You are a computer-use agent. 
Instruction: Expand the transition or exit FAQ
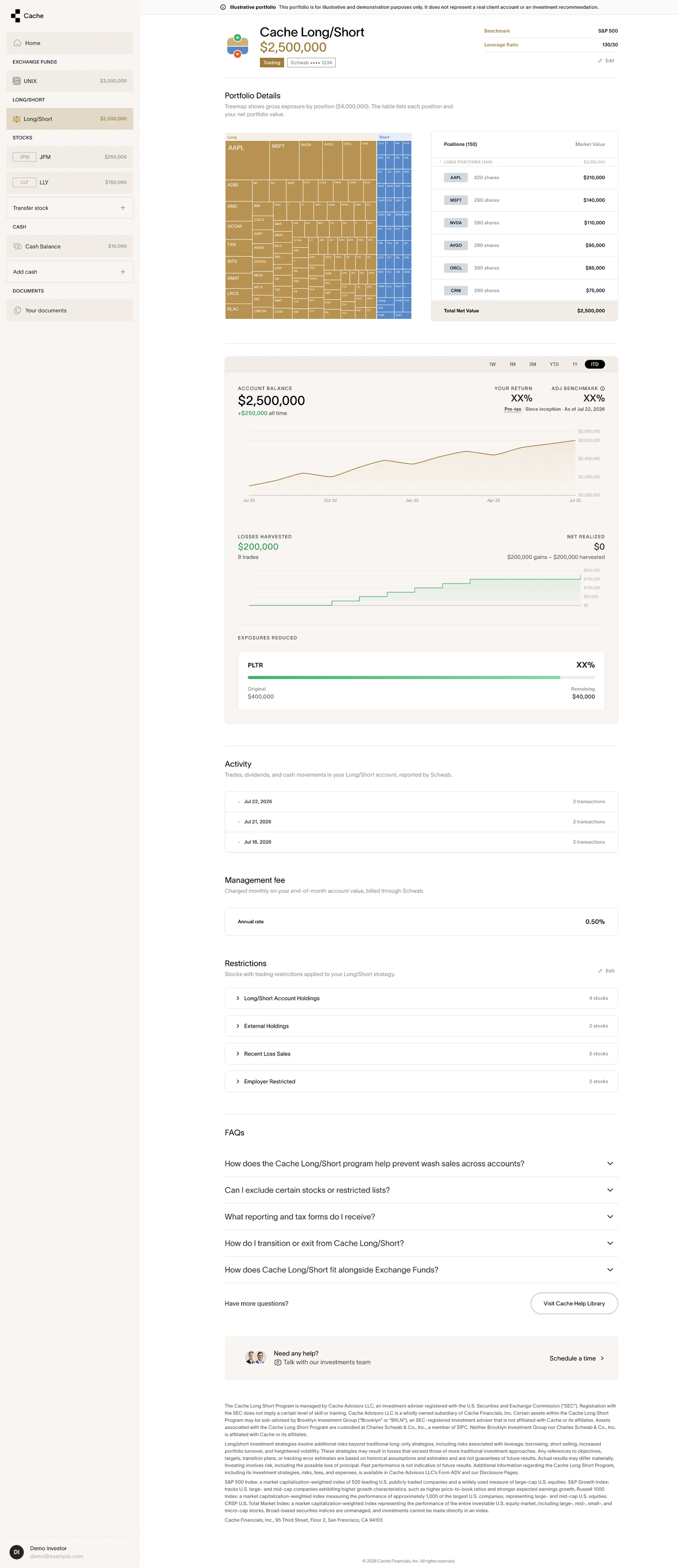click(421, 1244)
